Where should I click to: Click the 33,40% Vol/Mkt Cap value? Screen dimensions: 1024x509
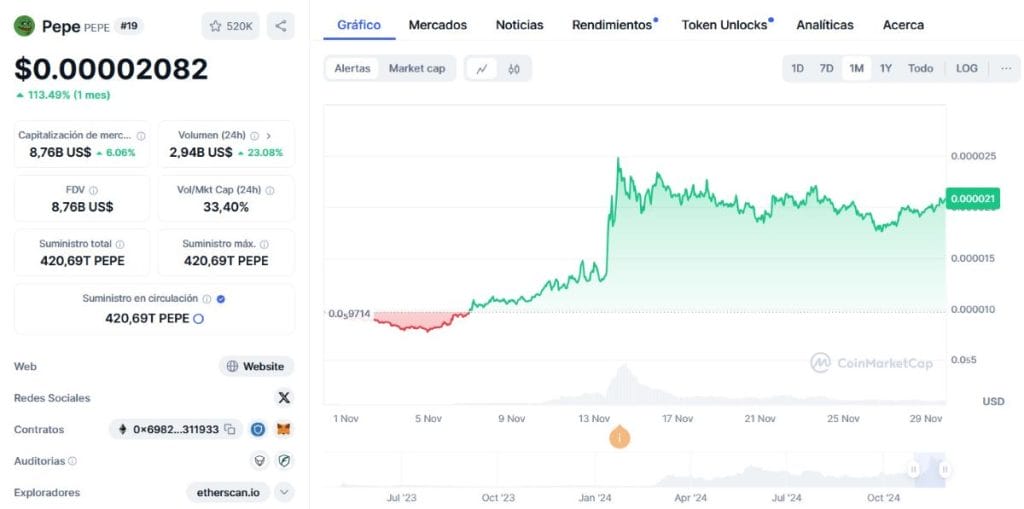226,207
